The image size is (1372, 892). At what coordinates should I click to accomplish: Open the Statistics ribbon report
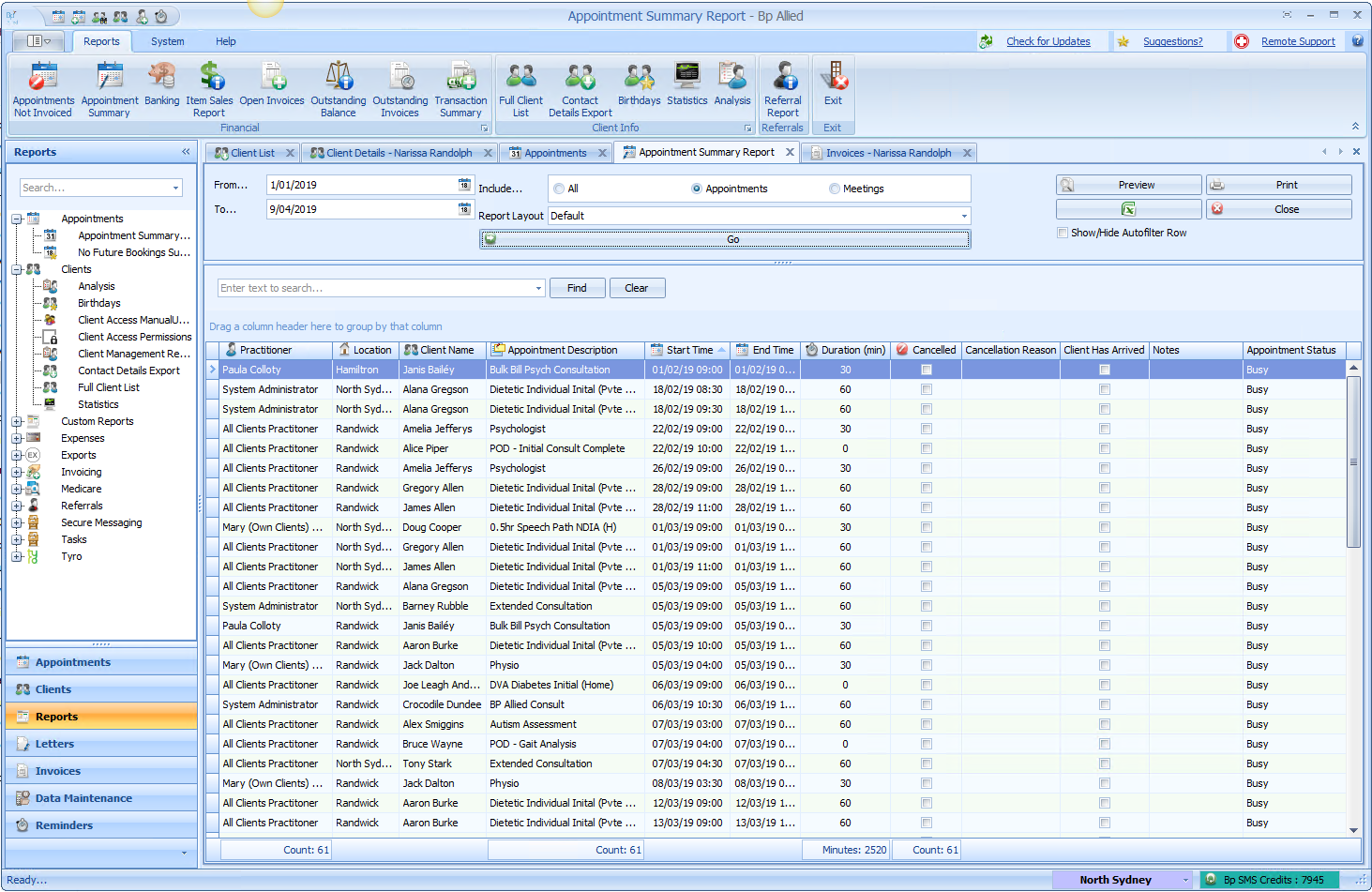[x=687, y=84]
